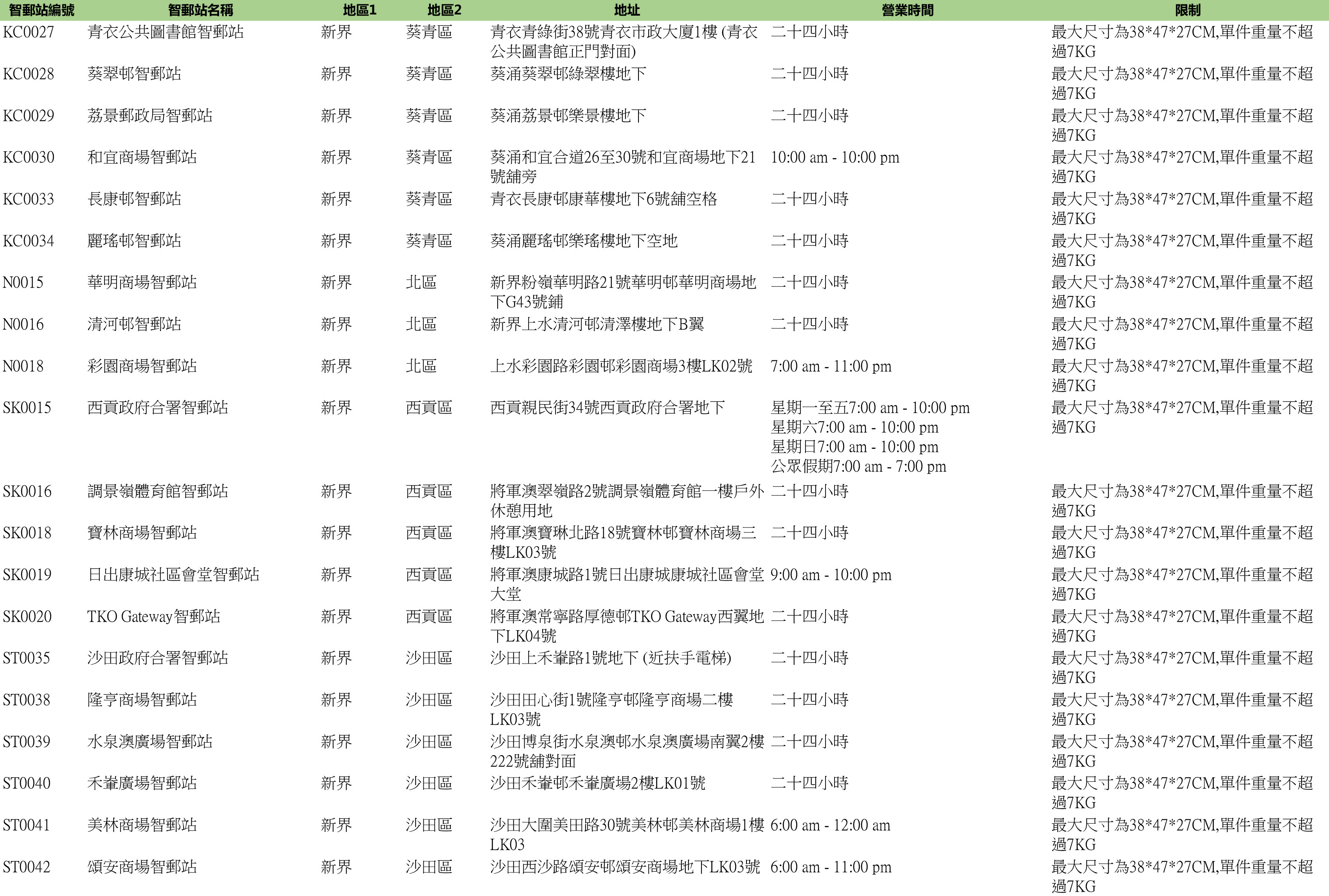The height and width of the screenshot is (896, 1329).
Task: Click station name 頌安商場智郵站
Action: 142,867
